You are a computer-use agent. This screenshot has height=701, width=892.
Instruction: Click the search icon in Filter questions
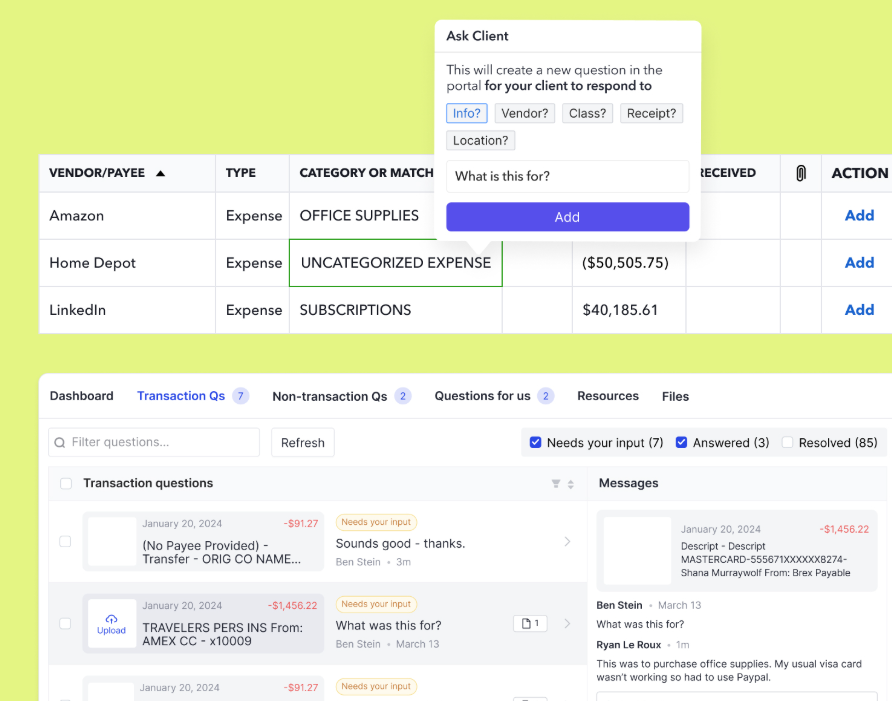tap(60, 443)
